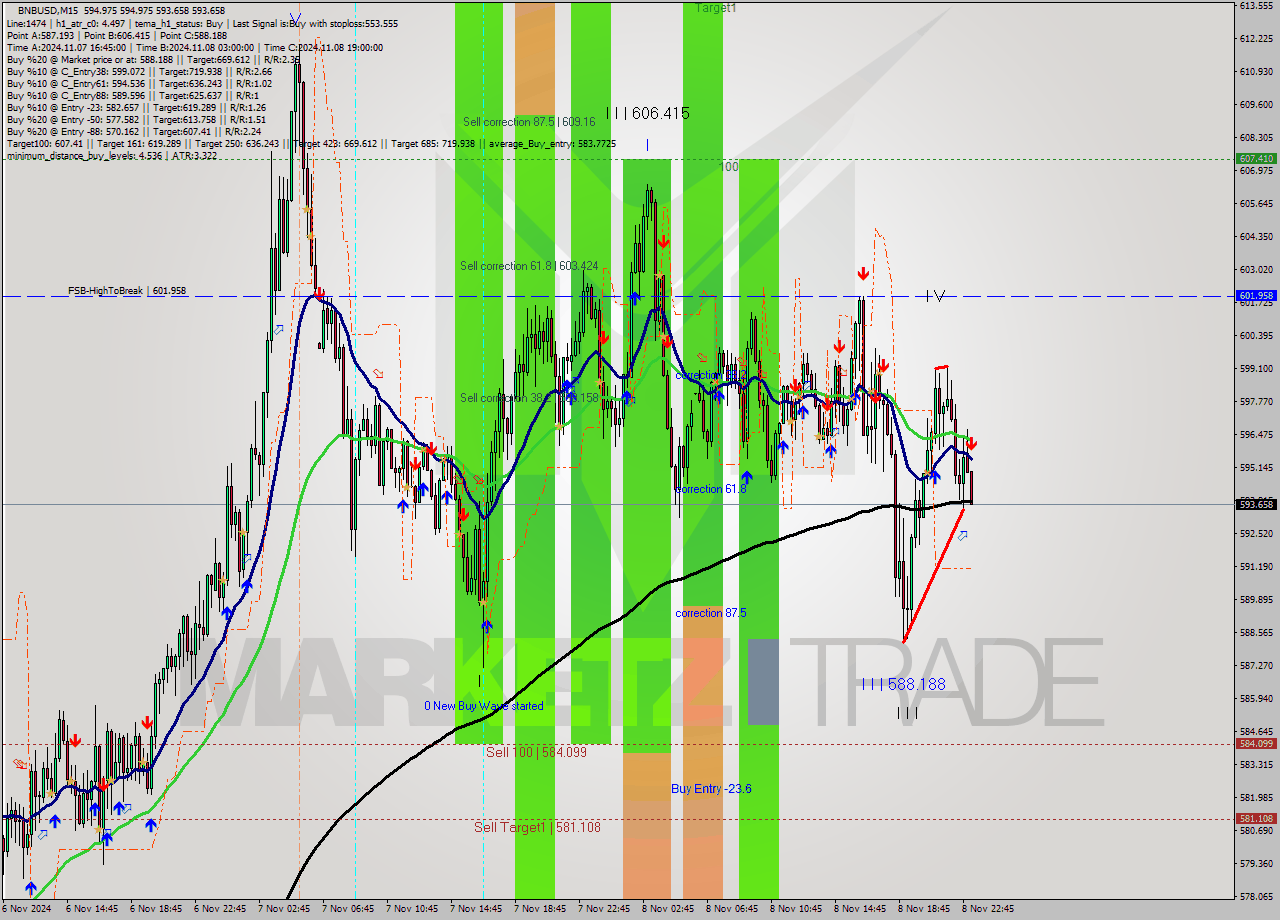
Task: Click the green 607.410 price tag
Action: (1256, 158)
